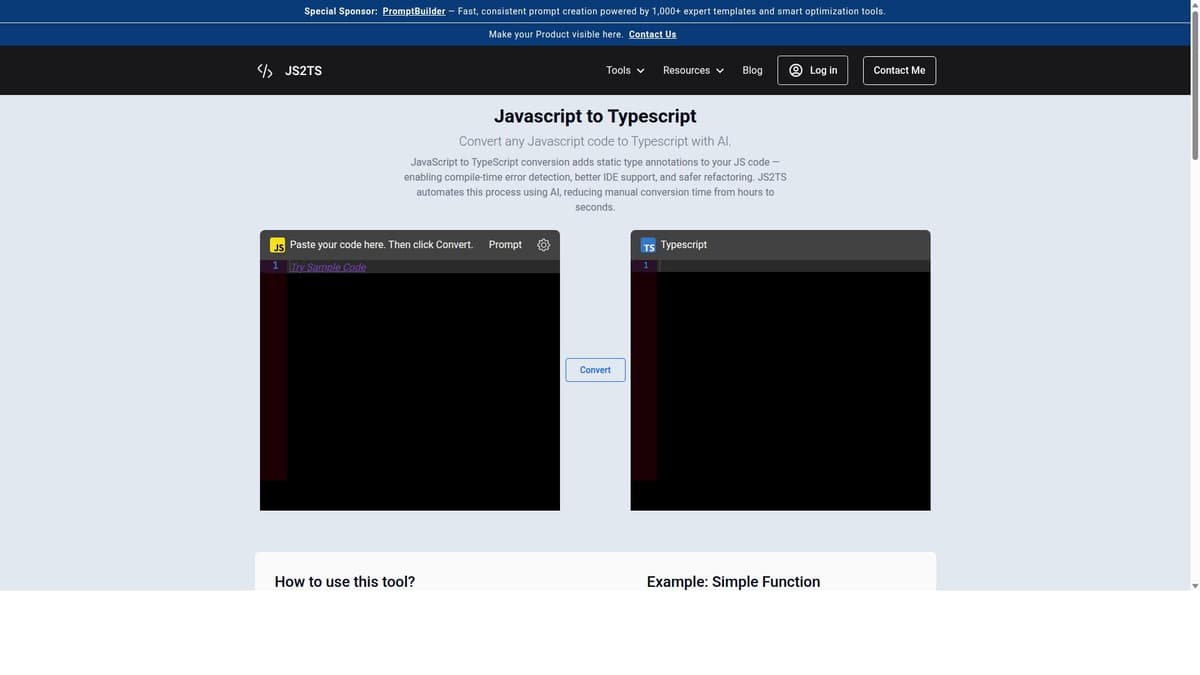The width and height of the screenshot is (1200, 675).
Task: Click into the Typescript output editor area
Action: pyautogui.click(x=793, y=385)
